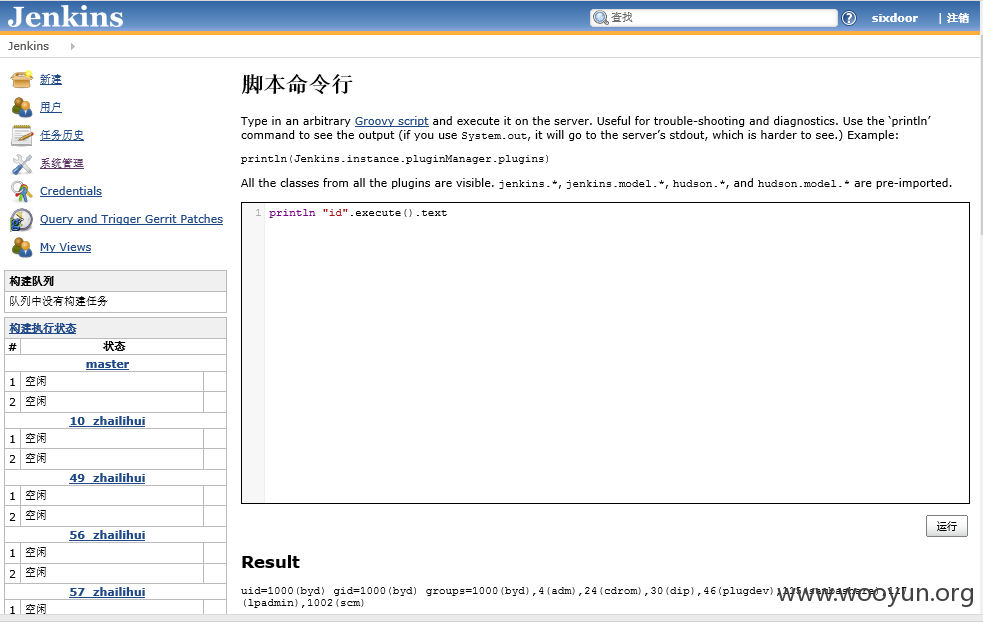
Task: Click the Gerrit patches query icon
Action: [x=21, y=219]
